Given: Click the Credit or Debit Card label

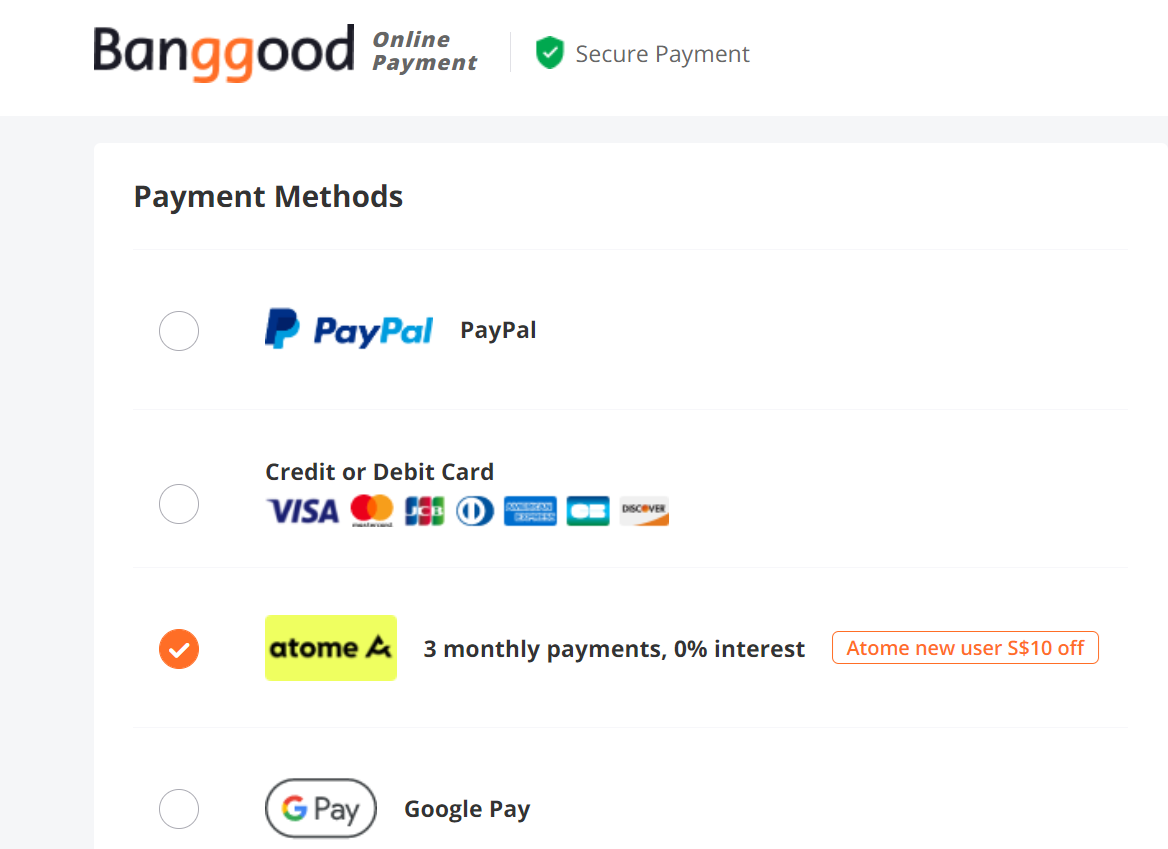Looking at the screenshot, I should point(379,472).
